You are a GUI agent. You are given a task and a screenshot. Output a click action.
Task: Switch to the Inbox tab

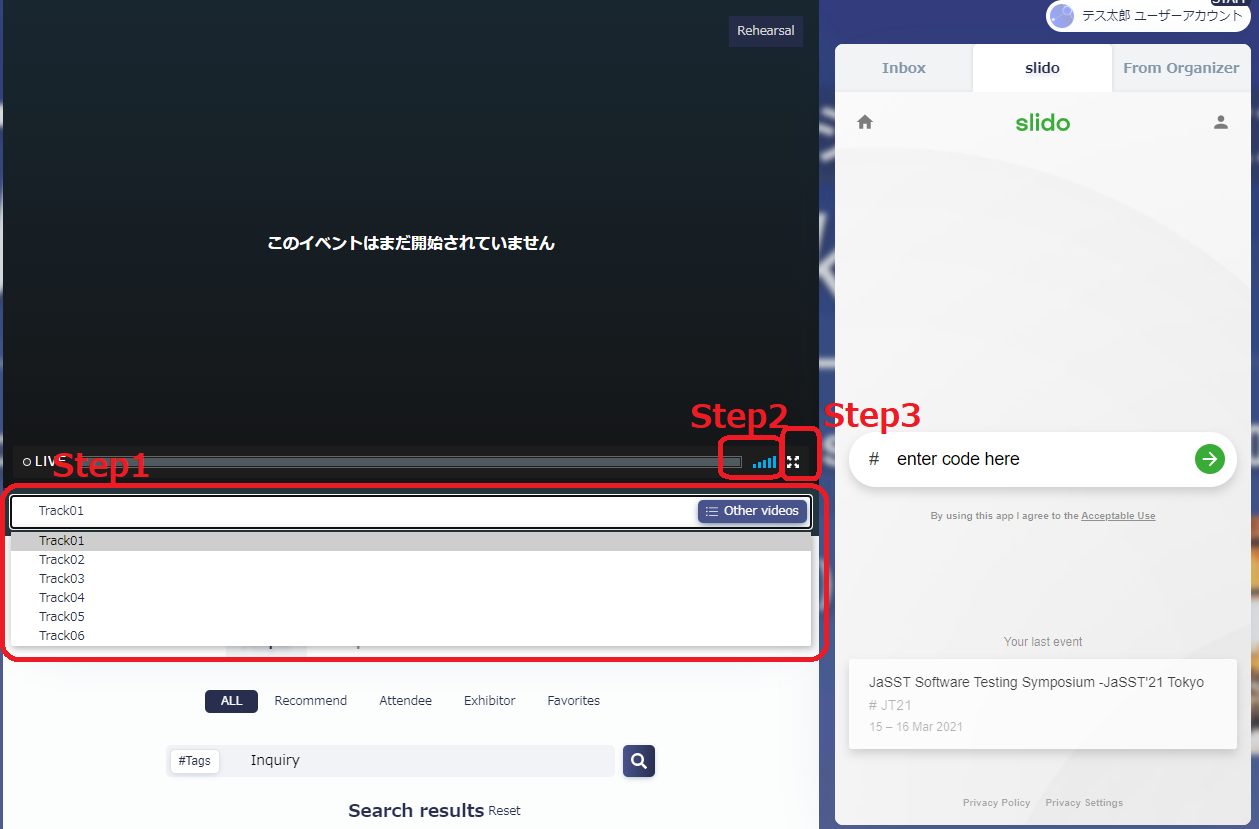903,68
